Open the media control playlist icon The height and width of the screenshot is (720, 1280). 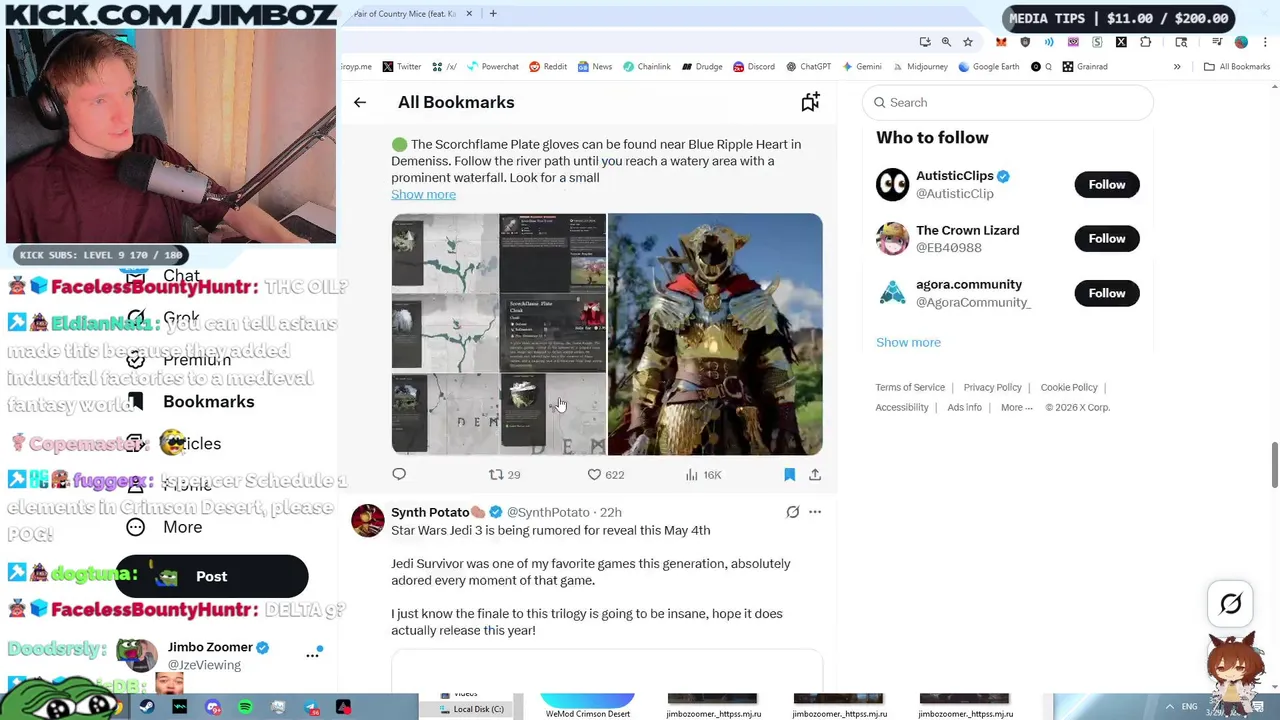pos(1217,42)
